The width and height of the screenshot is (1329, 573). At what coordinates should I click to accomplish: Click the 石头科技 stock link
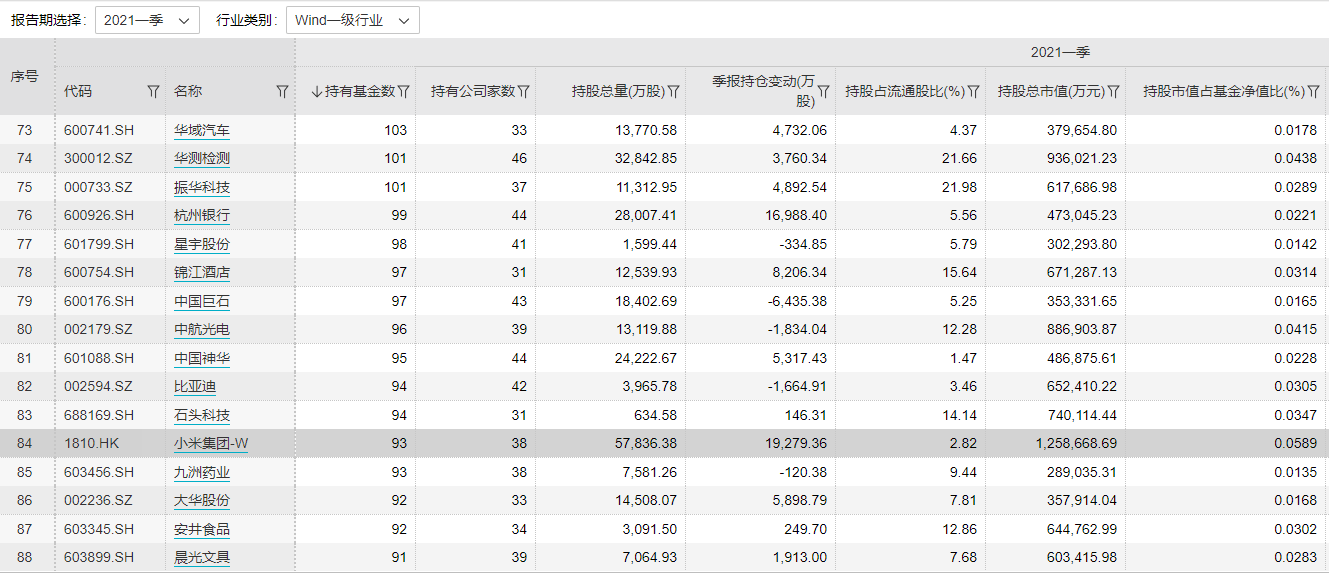pos(202,415)
